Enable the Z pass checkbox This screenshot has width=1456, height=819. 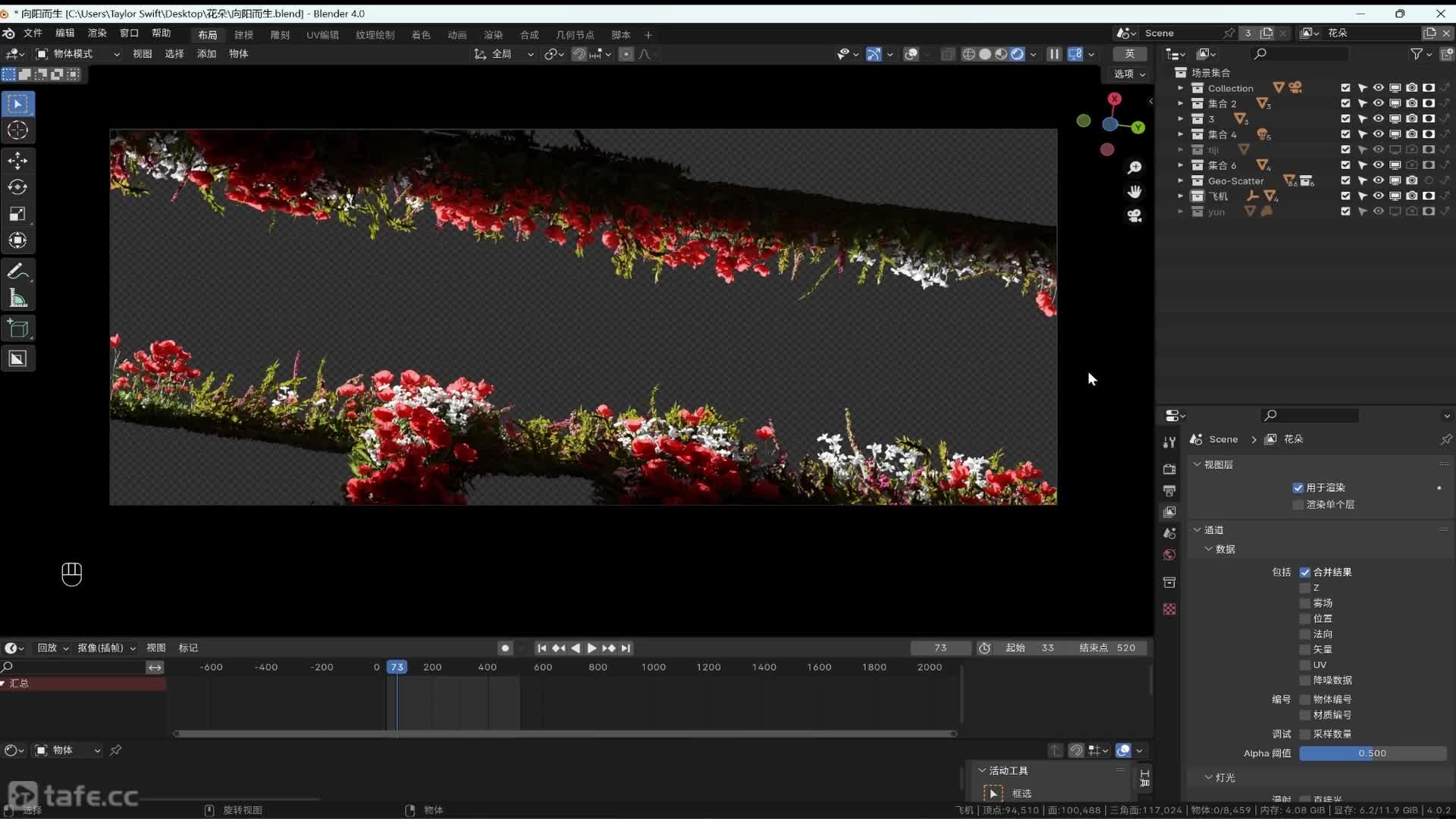[x=1305, y=588]
